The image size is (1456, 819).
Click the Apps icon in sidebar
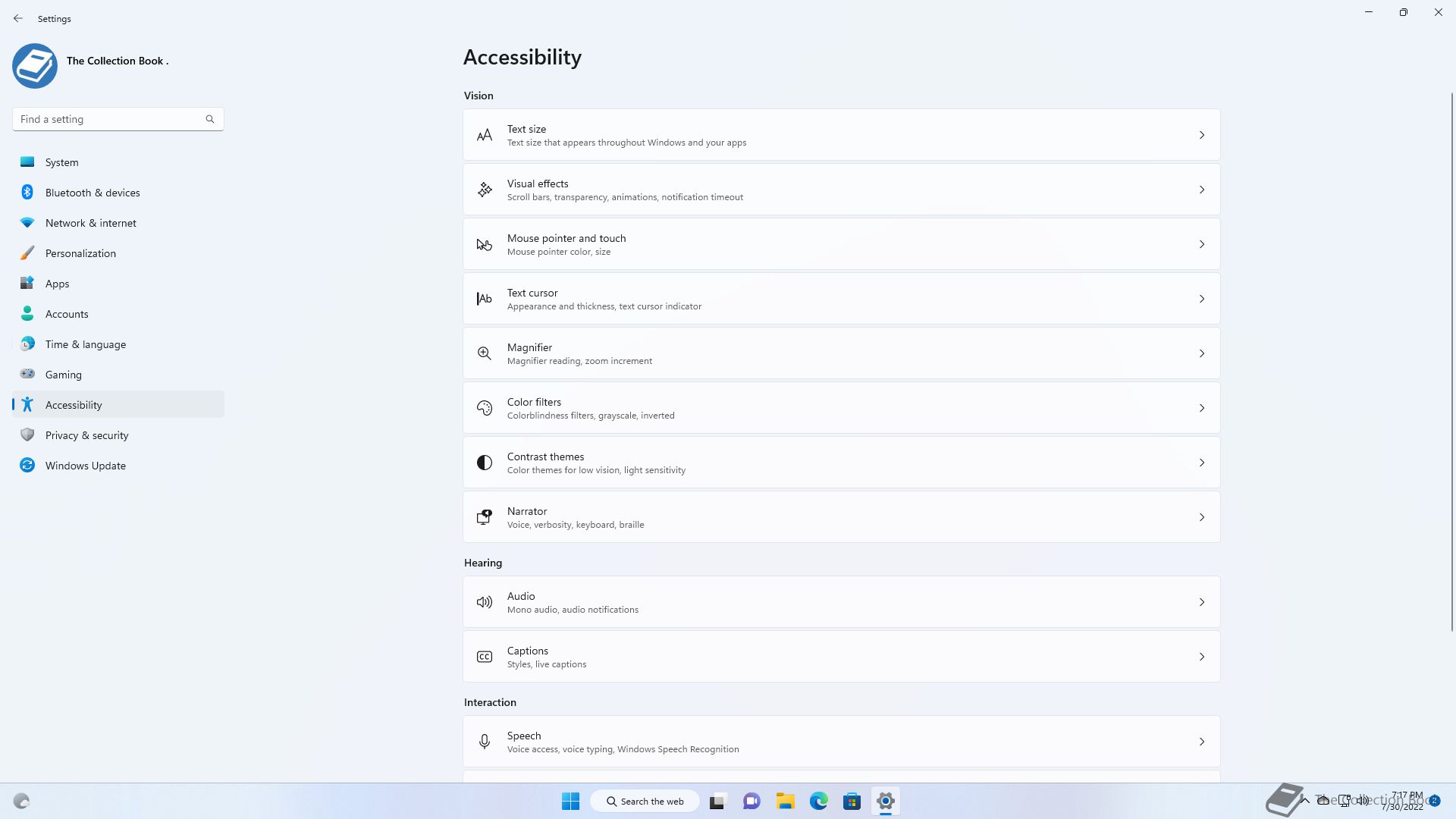click(x=27, y=283)
